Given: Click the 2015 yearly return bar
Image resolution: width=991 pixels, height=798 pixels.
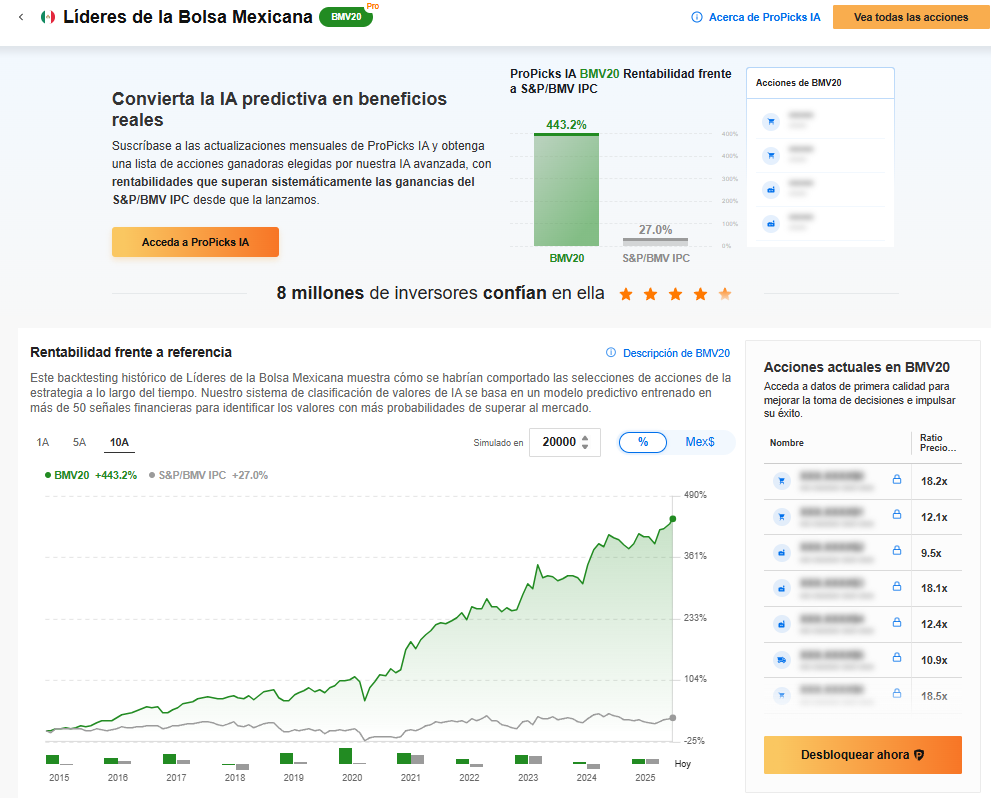Looking at the screenshot, I should (x=52, y=759).
